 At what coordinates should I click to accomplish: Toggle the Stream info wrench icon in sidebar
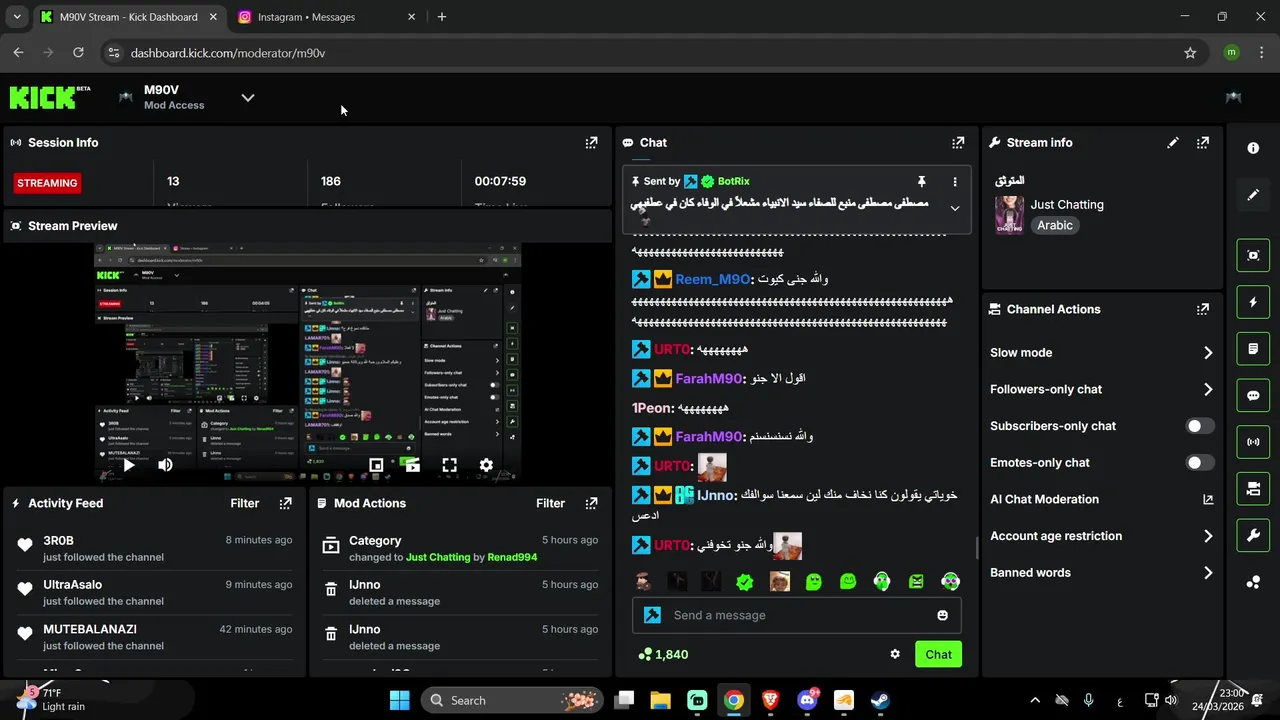click(x=1253, y=536)
